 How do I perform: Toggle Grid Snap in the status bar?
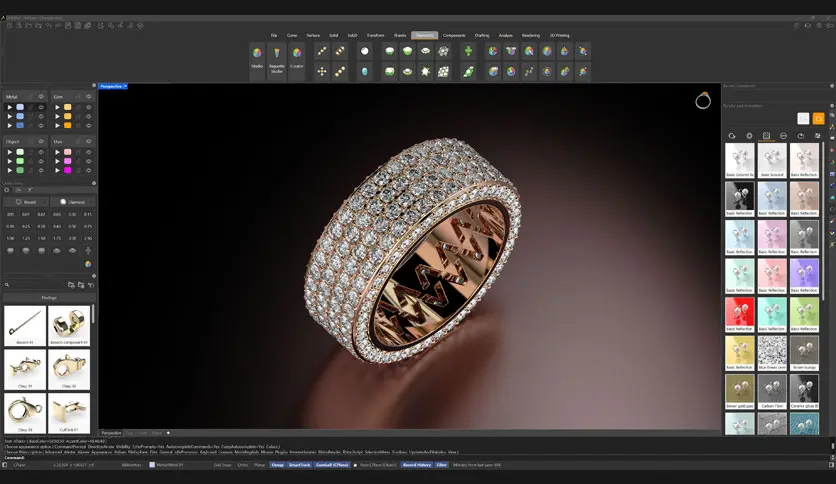click(222, 465)
